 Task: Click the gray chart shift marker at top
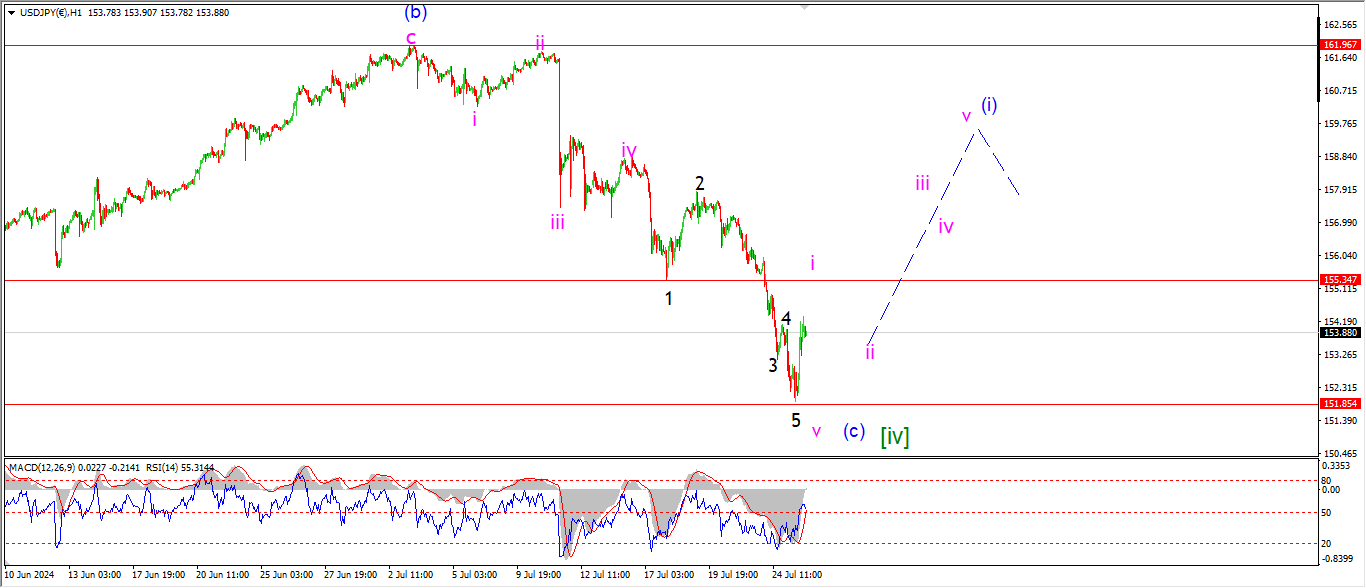coord(802,4)
